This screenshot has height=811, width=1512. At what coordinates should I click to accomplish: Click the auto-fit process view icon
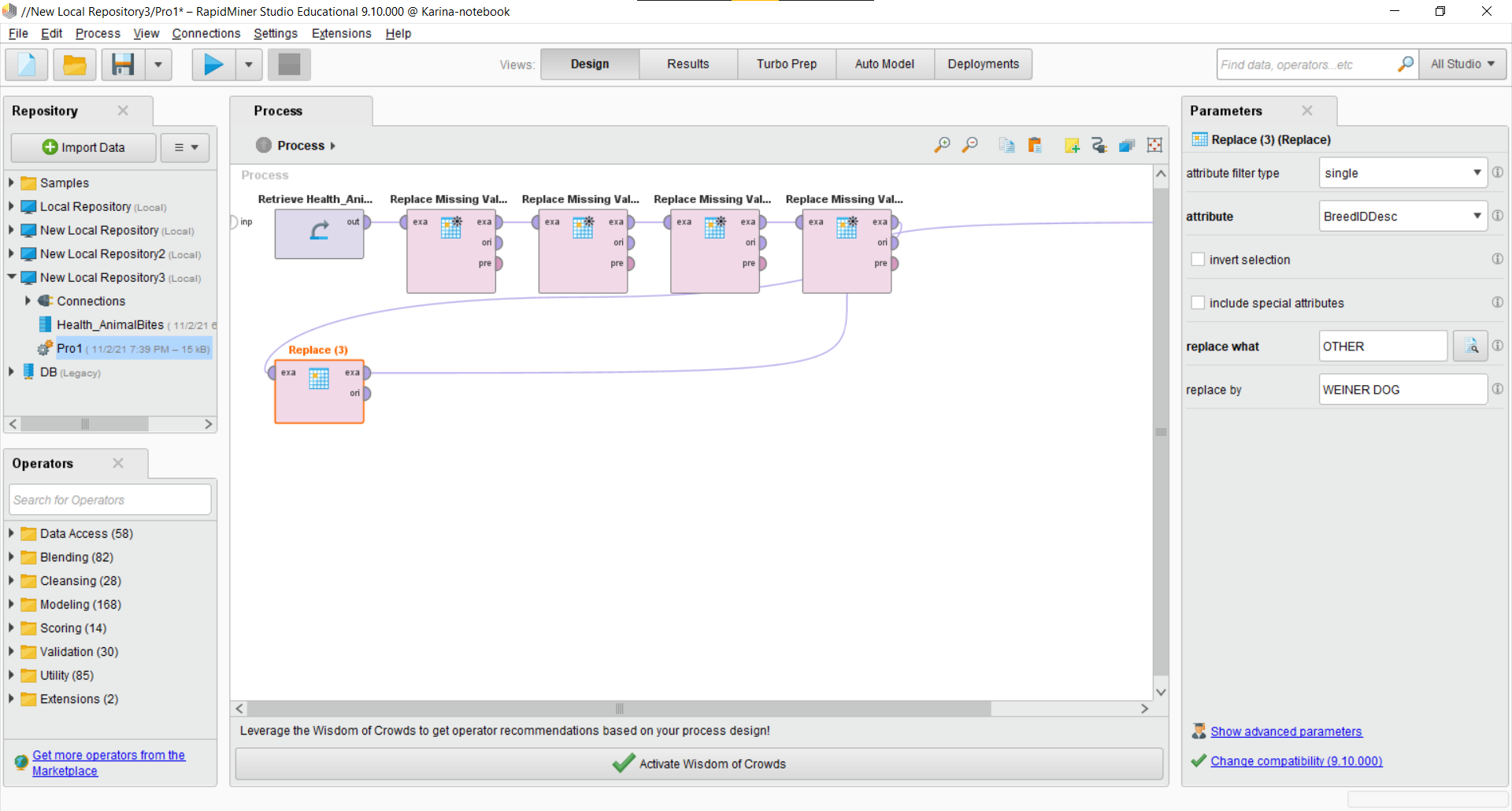tap(1155, 145)
